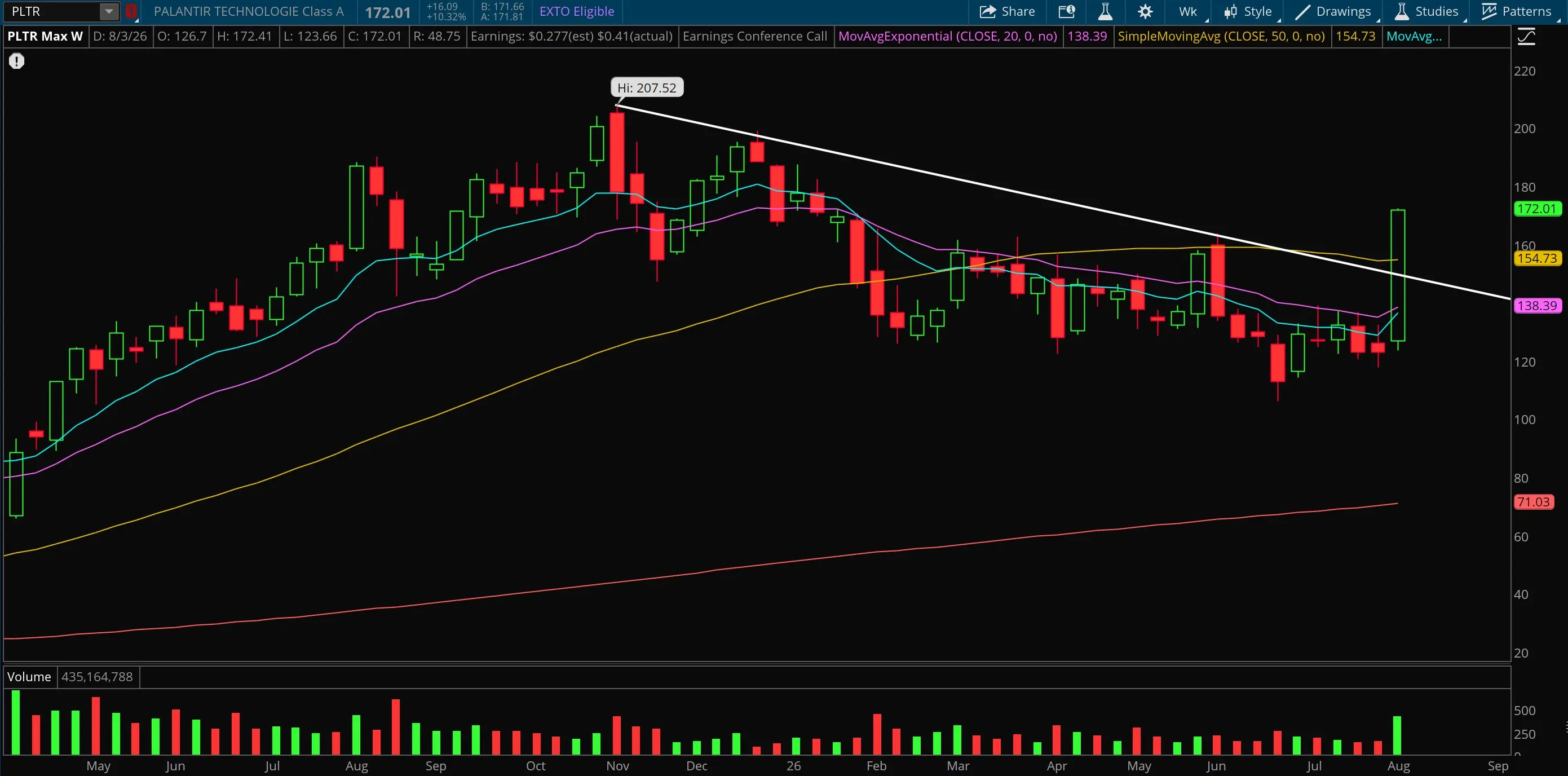
Task: Click the 100 price axis label
Action: click(1525, 420)
